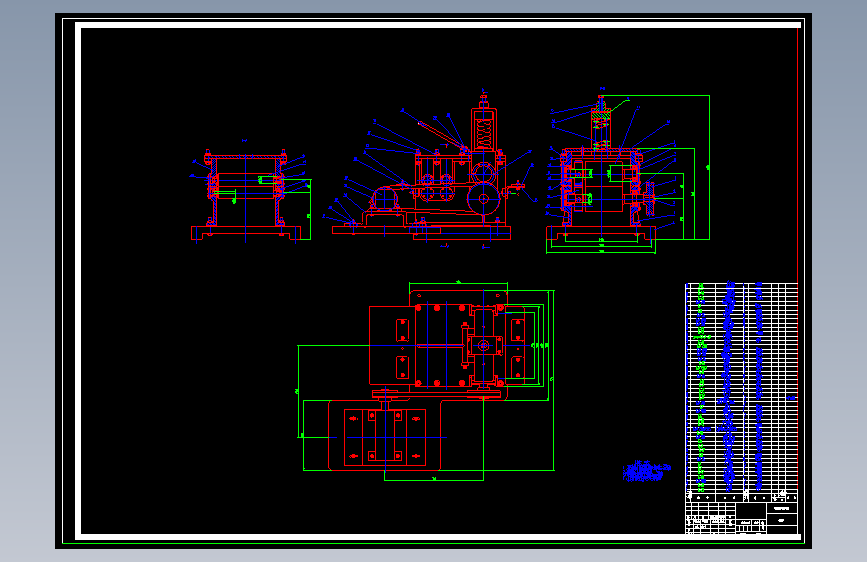
Task: Pick the spring in the front view housing
Action: coord(484,133)
